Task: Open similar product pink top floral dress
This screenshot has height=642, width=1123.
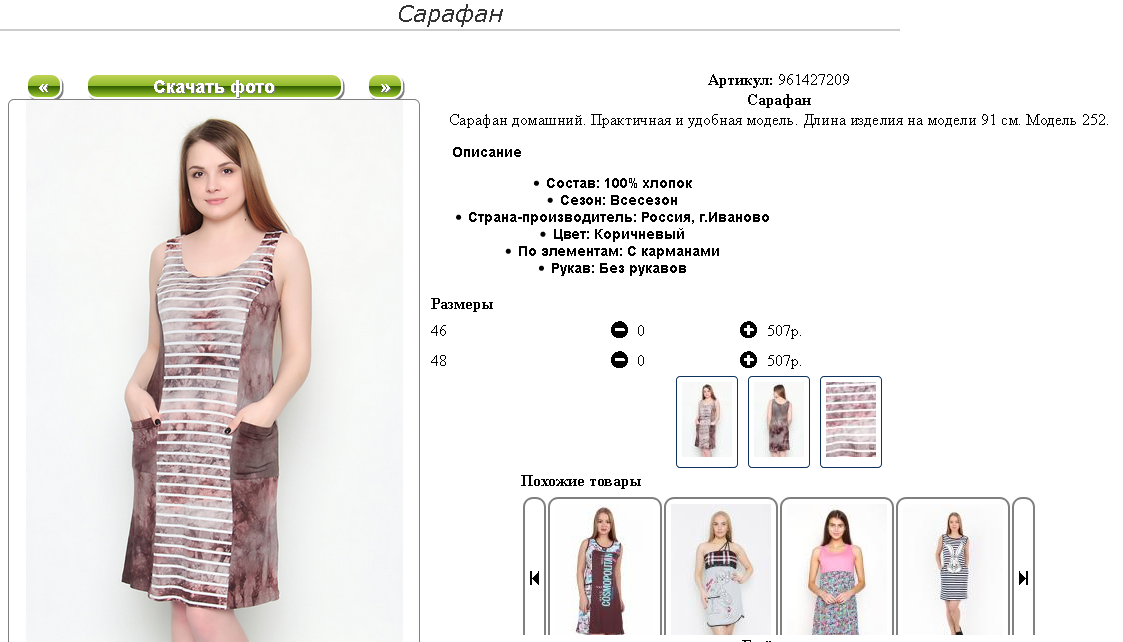Action: [x=837, y=568]
